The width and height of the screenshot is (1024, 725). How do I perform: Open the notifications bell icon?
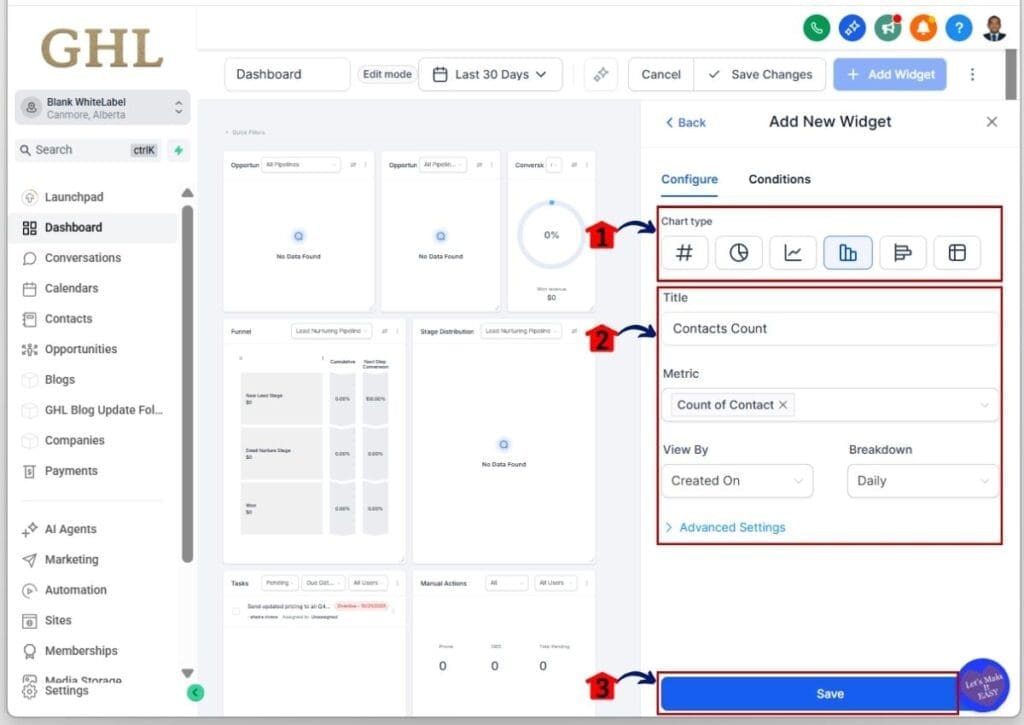tap(923, 28)
